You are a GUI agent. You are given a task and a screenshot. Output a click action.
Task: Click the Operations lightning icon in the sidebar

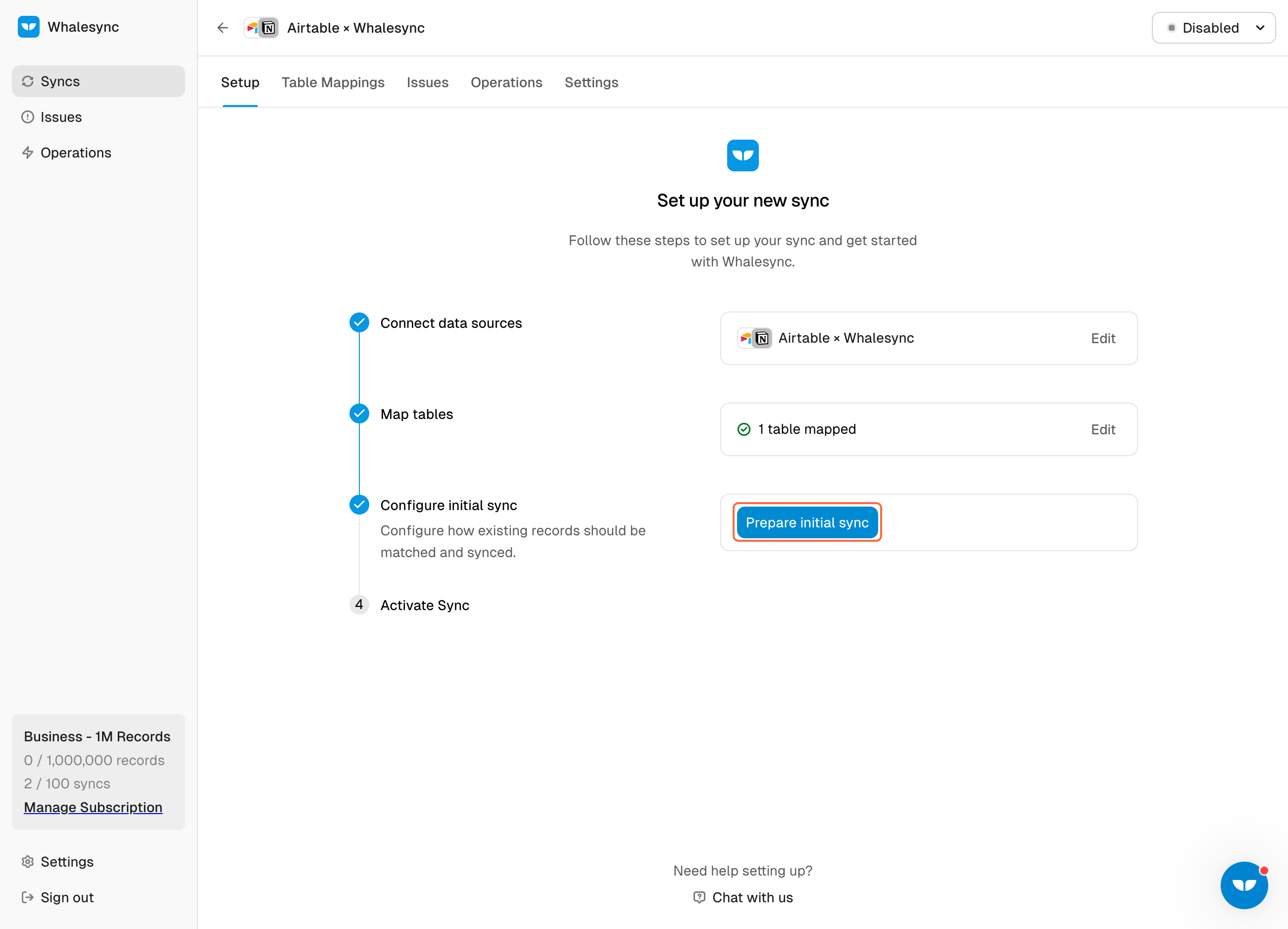28,153
